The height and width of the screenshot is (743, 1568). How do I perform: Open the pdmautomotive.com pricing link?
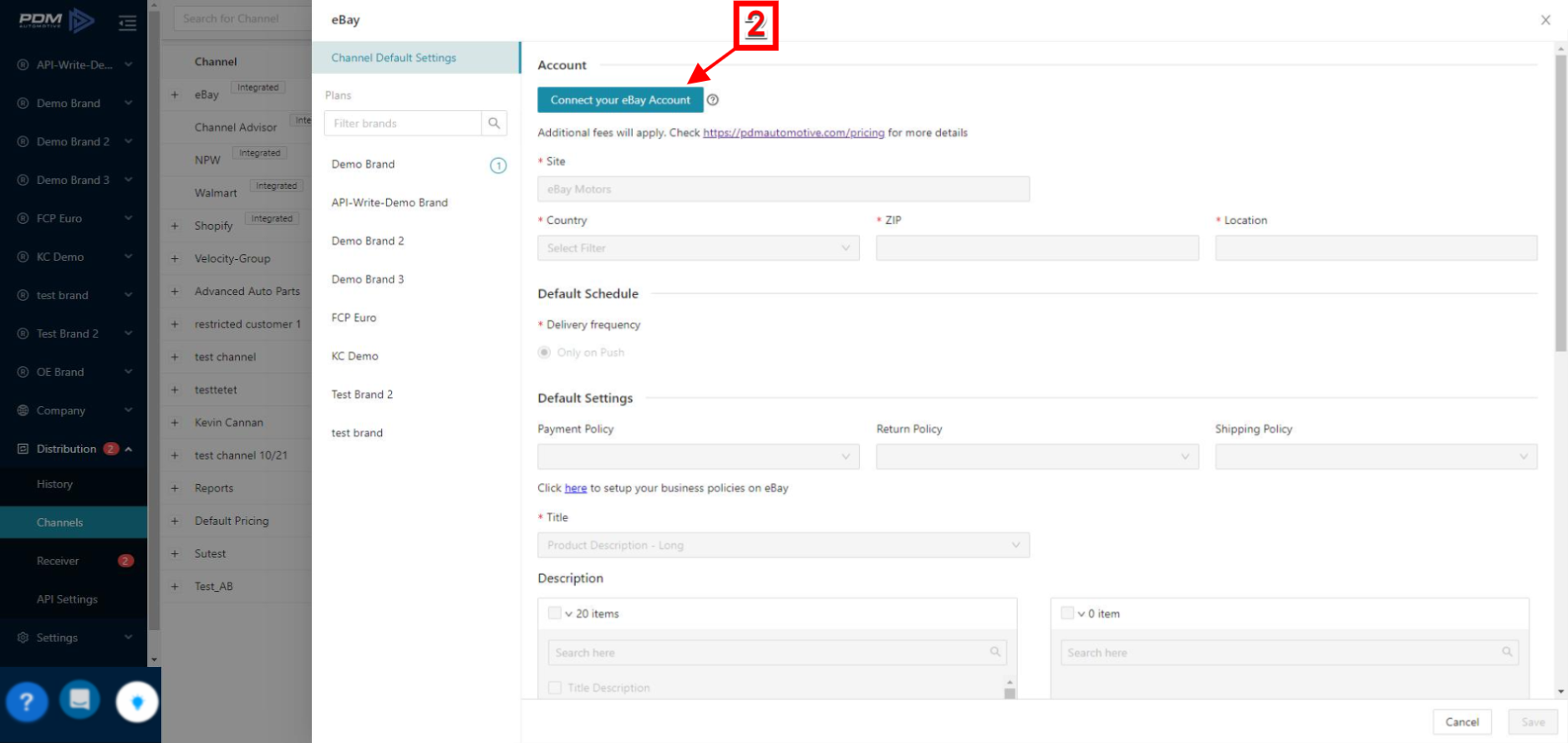(793, 133)
